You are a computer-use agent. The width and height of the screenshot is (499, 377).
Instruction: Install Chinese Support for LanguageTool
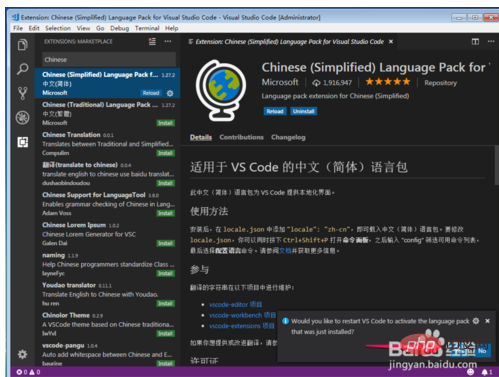point(165,213)
